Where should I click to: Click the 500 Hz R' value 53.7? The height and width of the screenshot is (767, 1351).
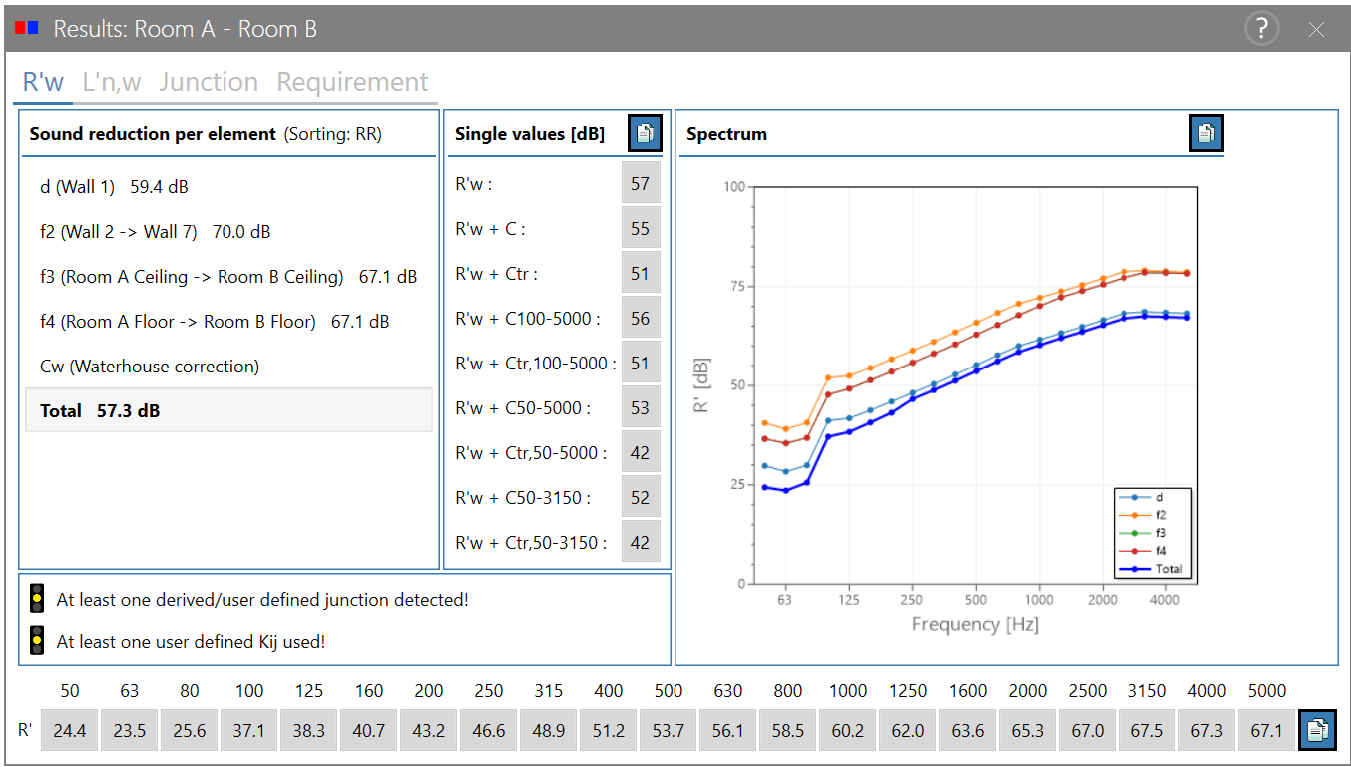667,730
